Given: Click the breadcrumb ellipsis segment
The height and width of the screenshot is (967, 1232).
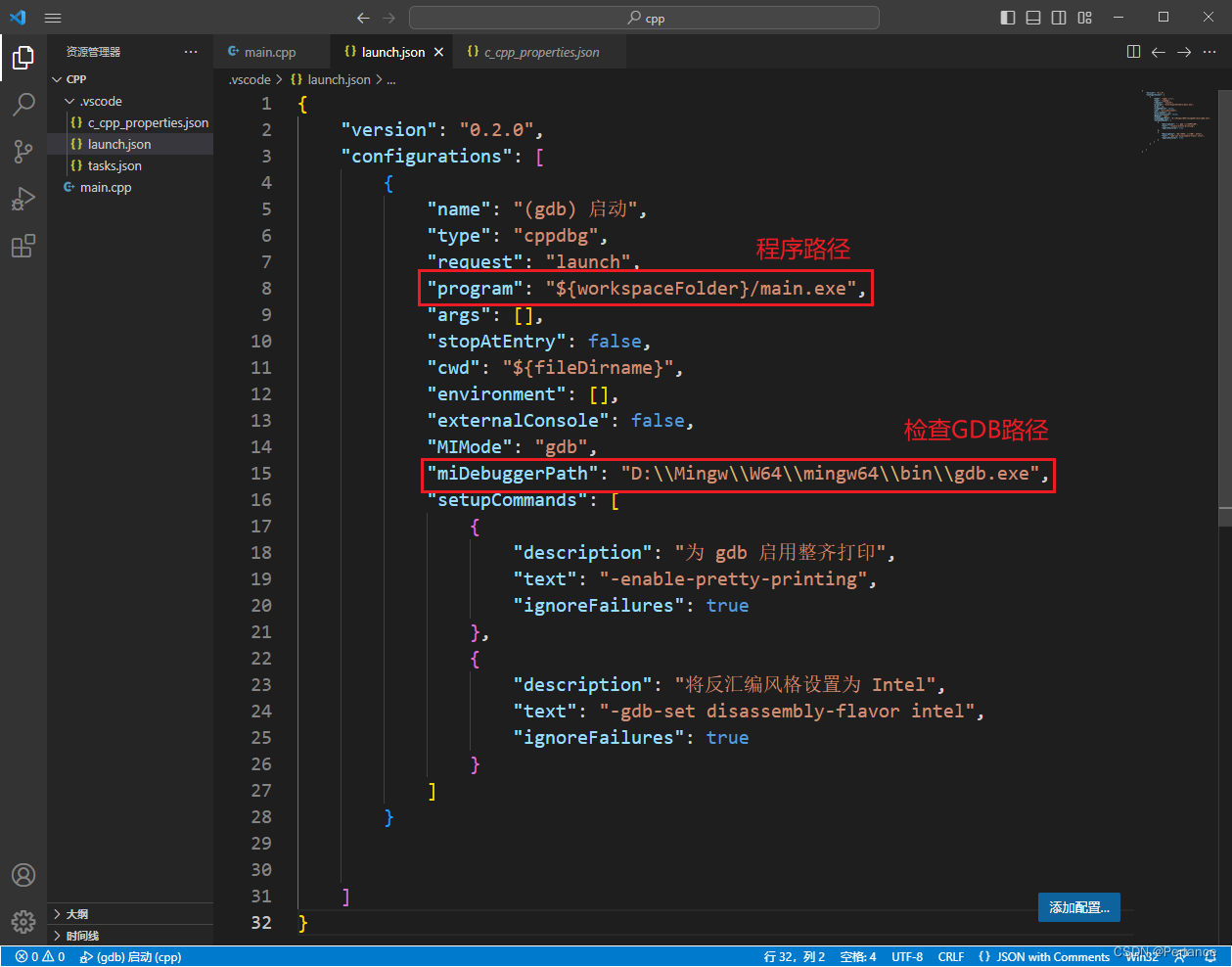Looking at the screenshot, I should click(x=391, y=79).
